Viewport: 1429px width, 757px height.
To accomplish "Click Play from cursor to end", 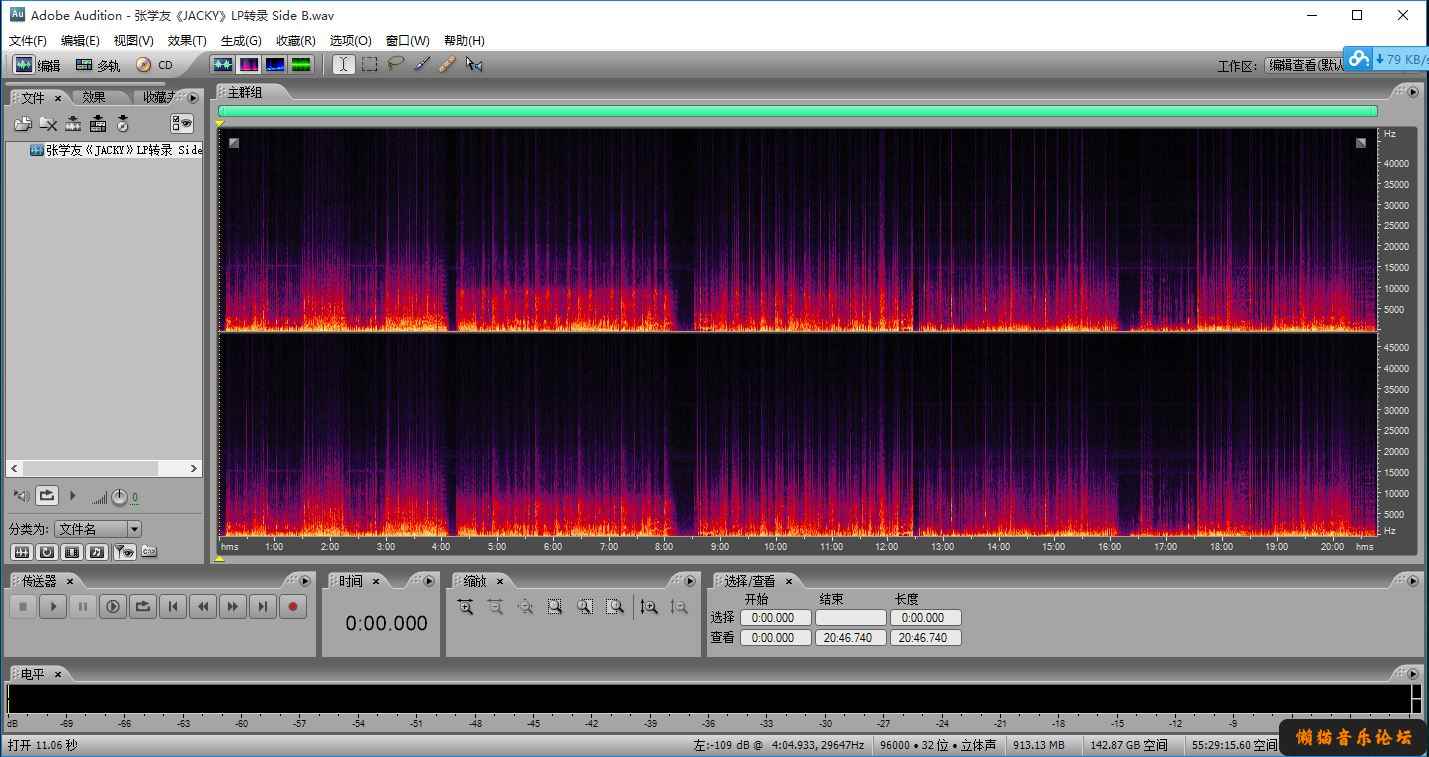I will coord(113,606).
